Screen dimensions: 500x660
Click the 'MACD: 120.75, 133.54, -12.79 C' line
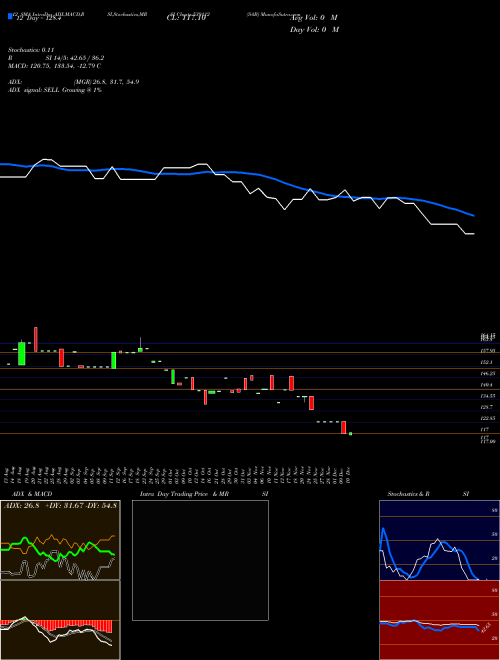click(54, 66)
